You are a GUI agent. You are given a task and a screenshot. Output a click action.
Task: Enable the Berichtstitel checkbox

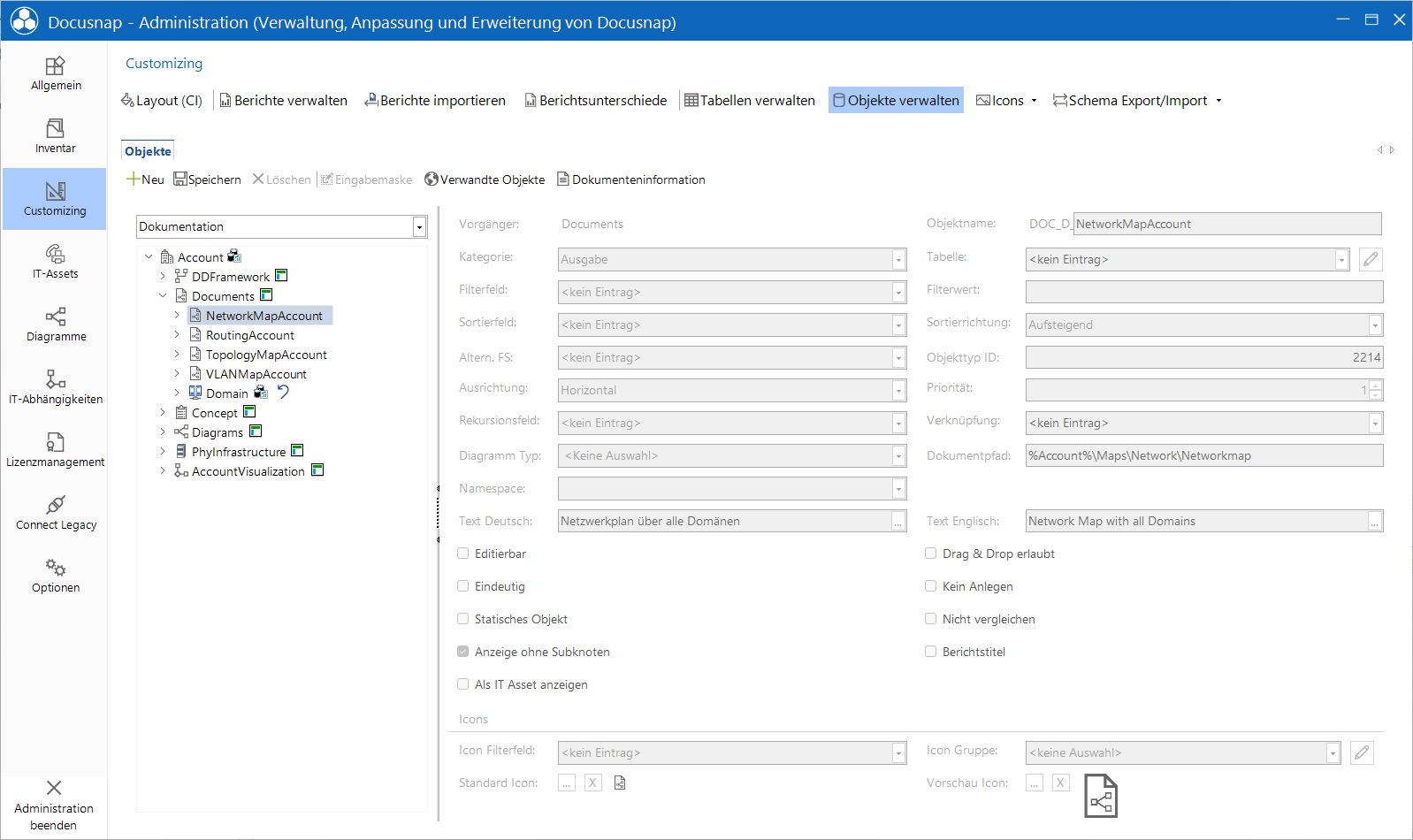(x=930, y=652)
